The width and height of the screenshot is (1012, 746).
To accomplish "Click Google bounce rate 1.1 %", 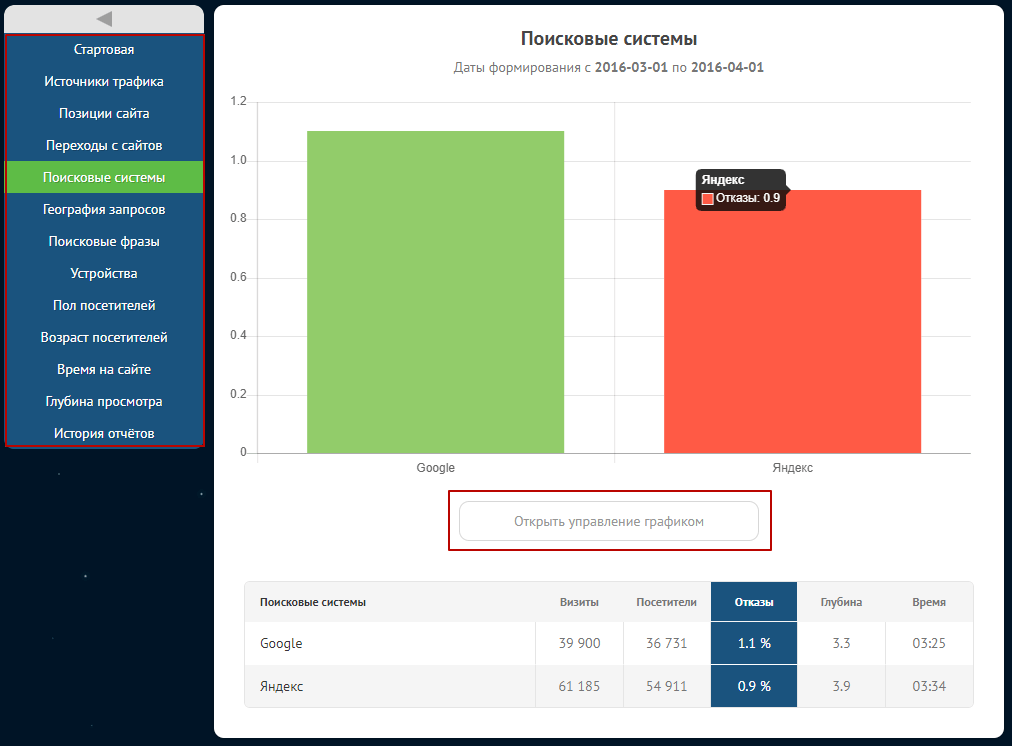I will [754, 643].
